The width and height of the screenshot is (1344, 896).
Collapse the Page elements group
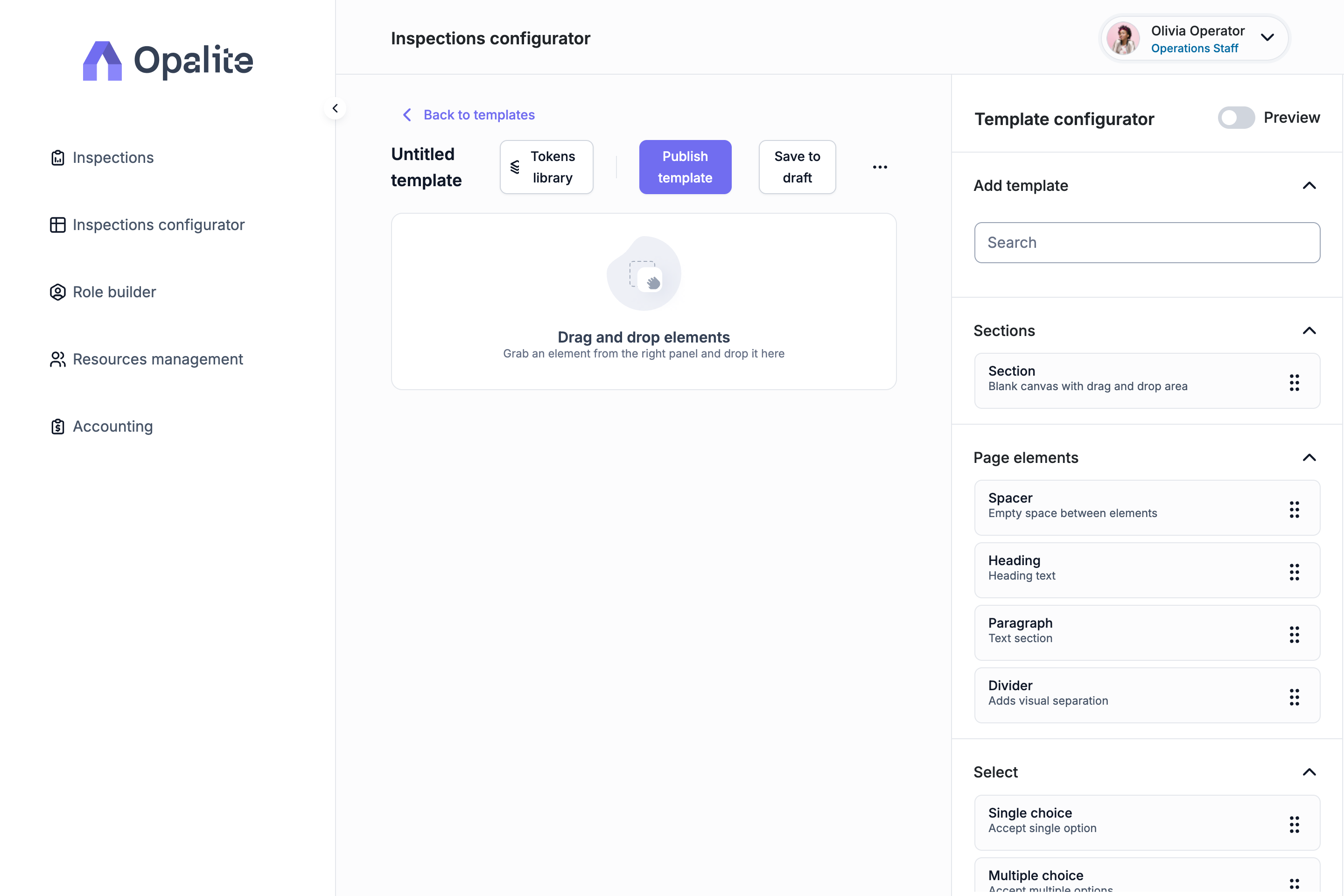[x=1309, y=458]
